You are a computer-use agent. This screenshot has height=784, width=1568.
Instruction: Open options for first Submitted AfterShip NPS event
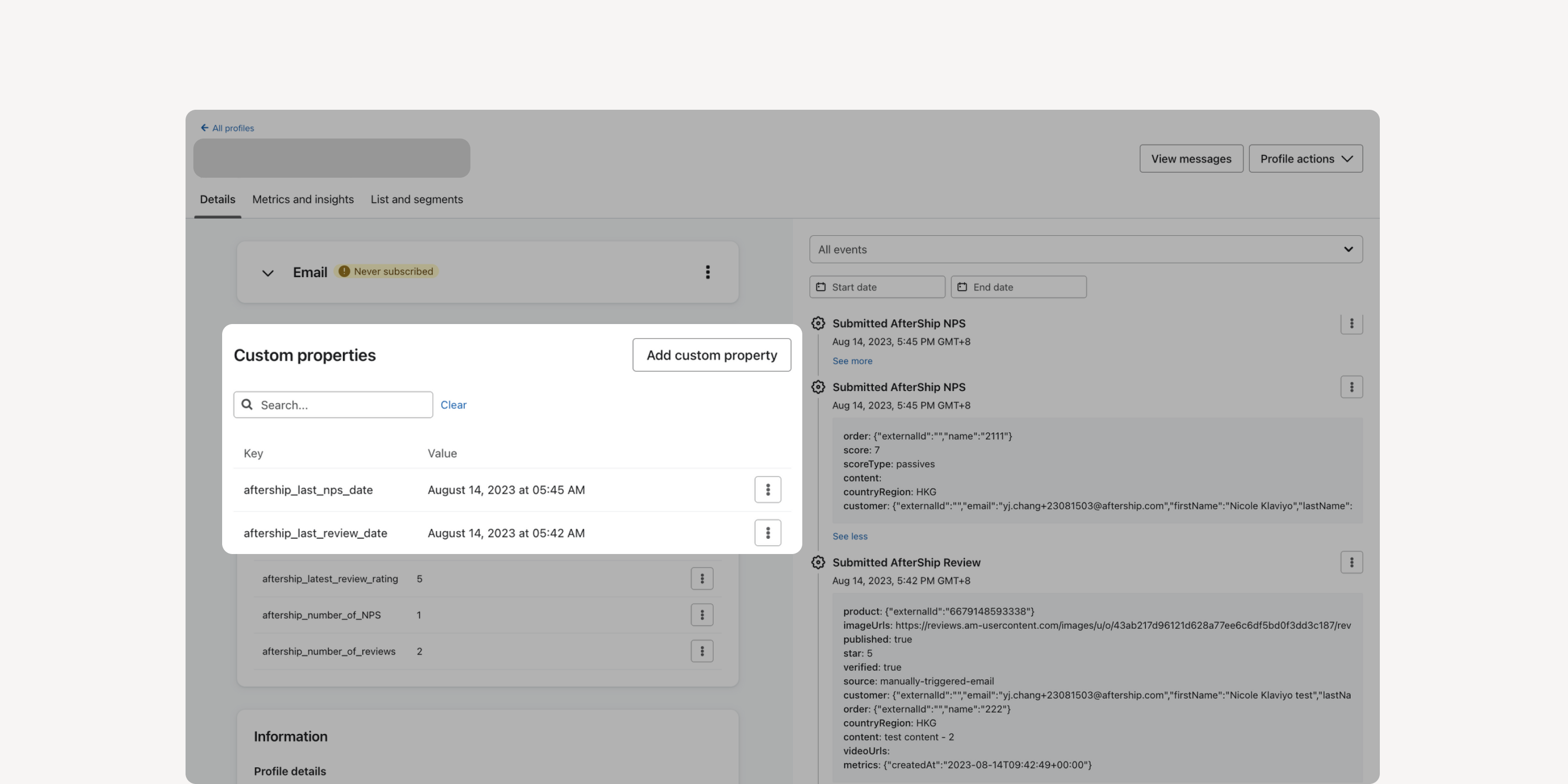coord(1351,323)
